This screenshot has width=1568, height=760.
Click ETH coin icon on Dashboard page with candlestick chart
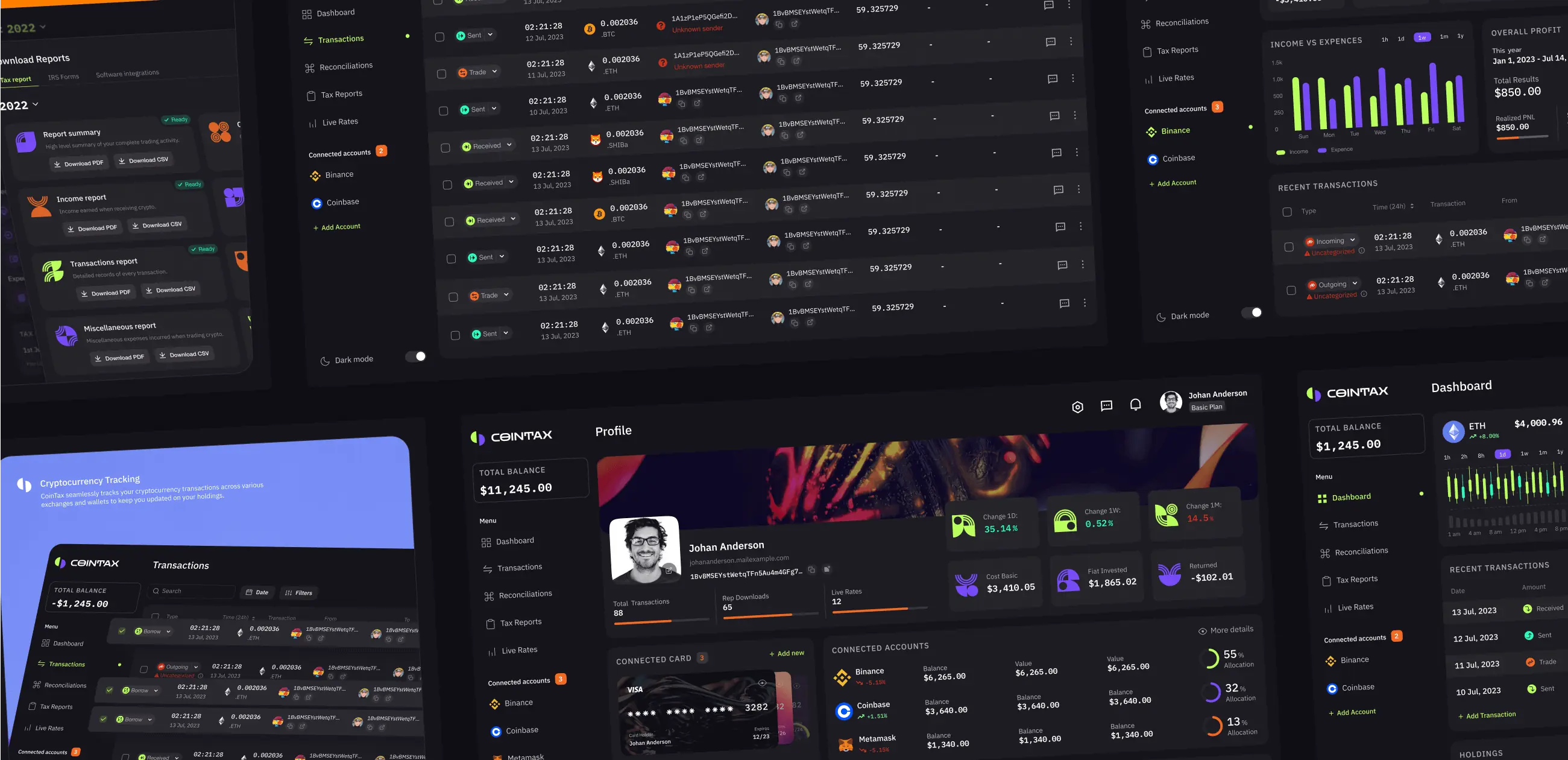tap(1453, 432)
